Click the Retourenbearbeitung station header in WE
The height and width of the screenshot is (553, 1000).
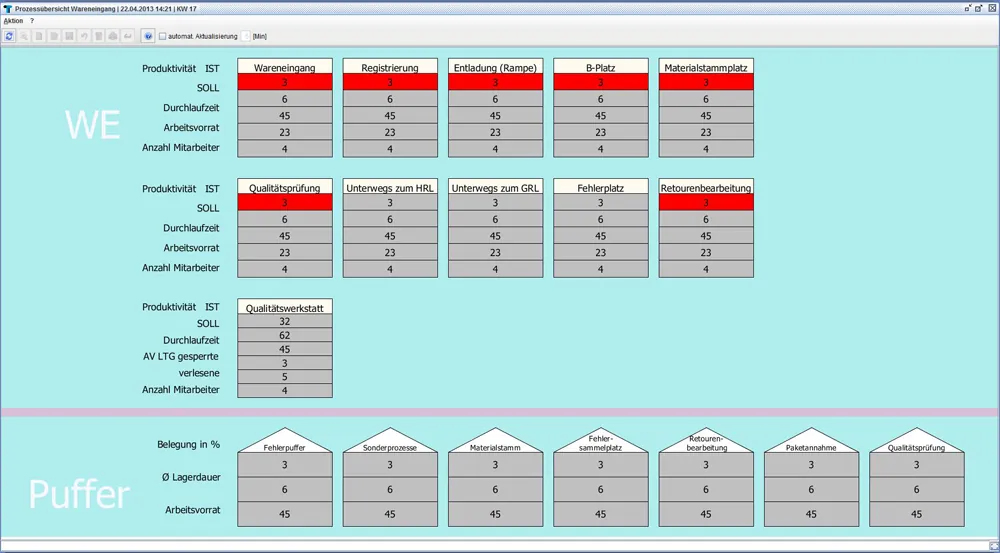pyautogui.click(x=706, y=187)
